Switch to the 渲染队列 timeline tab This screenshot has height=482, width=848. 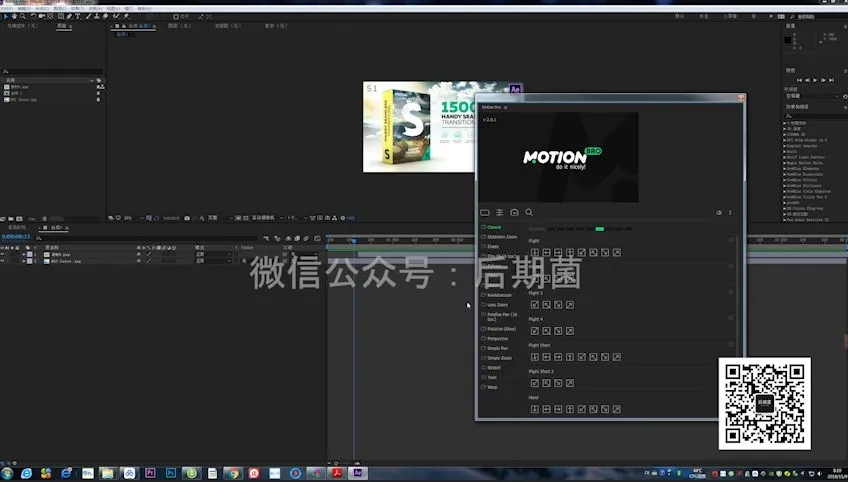pos(16,228)
